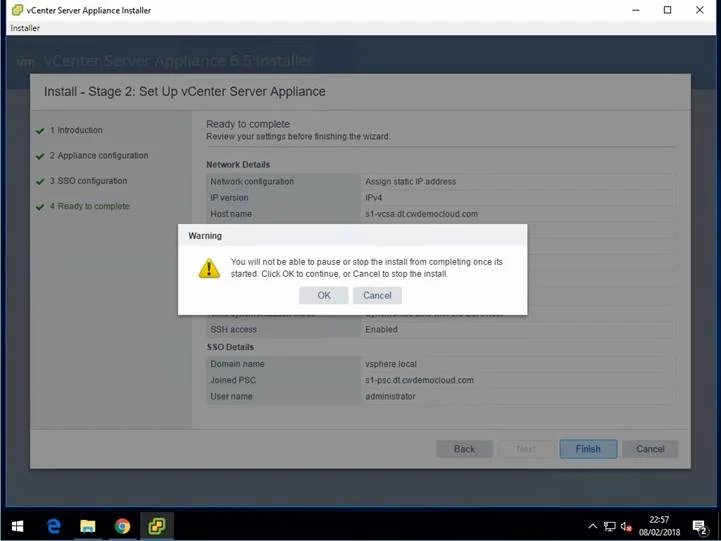This screenshot has width=721, height=541.
Task: Click the Warning dialog title
Action: tap(205, 236)
